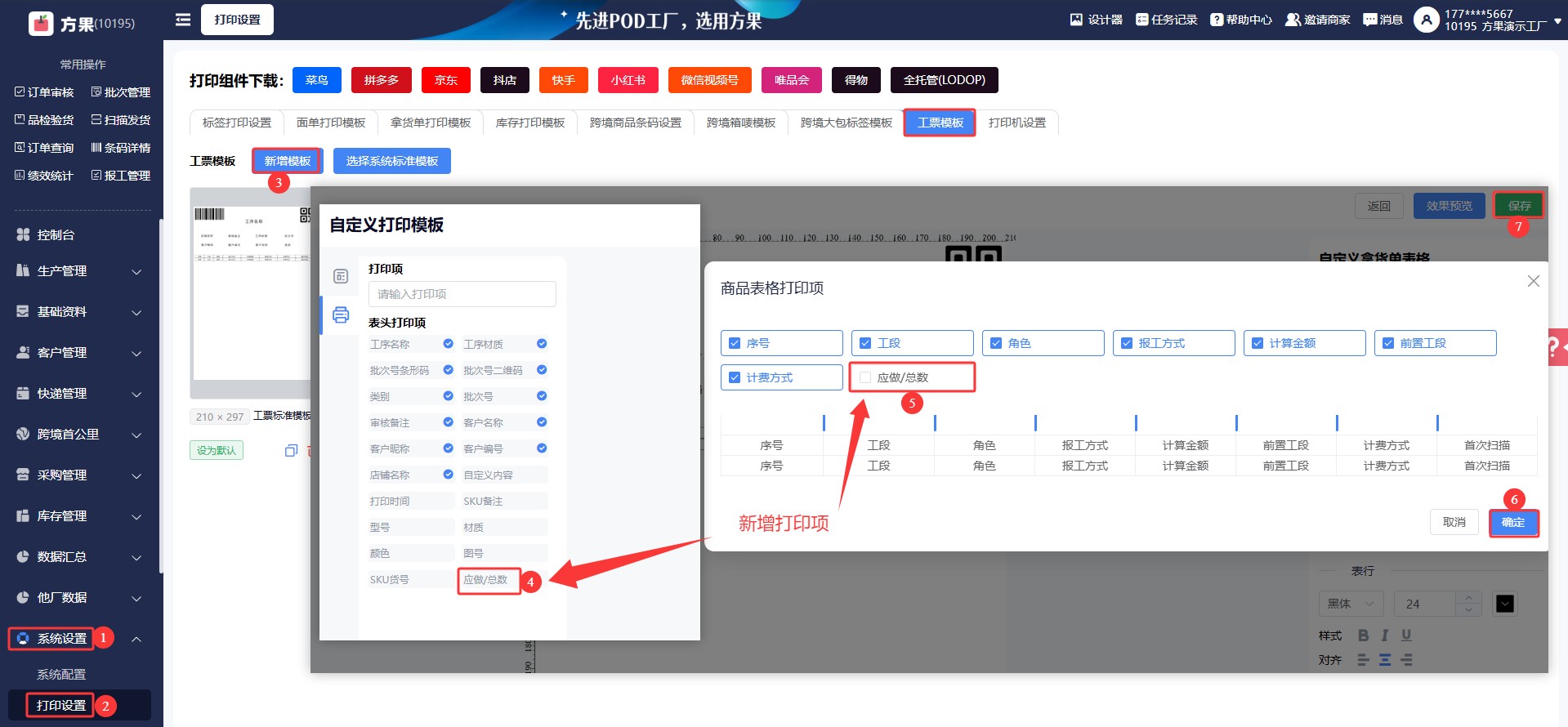Image resolution: width=1568 pixels, height=727 pixels.
Task: Click the 邀请商家 invite merchant icon
Action: [x=1293, y=20]
